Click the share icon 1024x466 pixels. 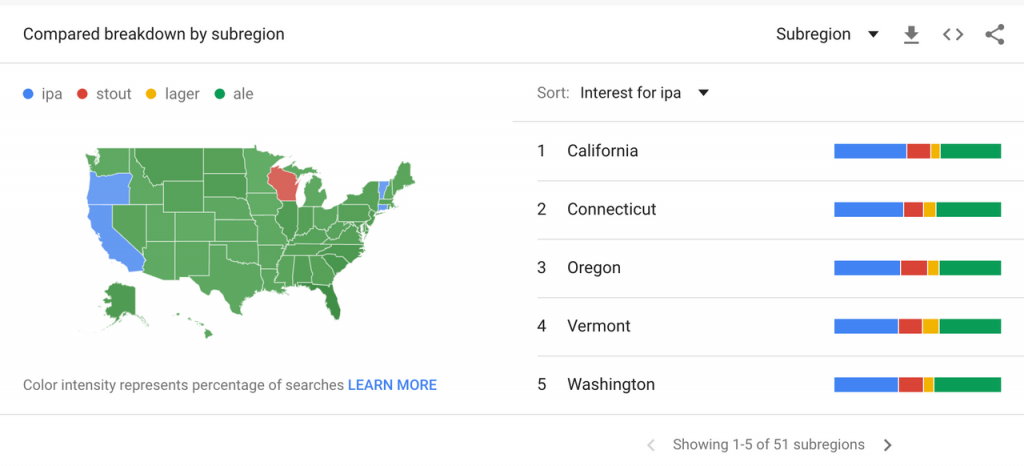coord(995,35)
